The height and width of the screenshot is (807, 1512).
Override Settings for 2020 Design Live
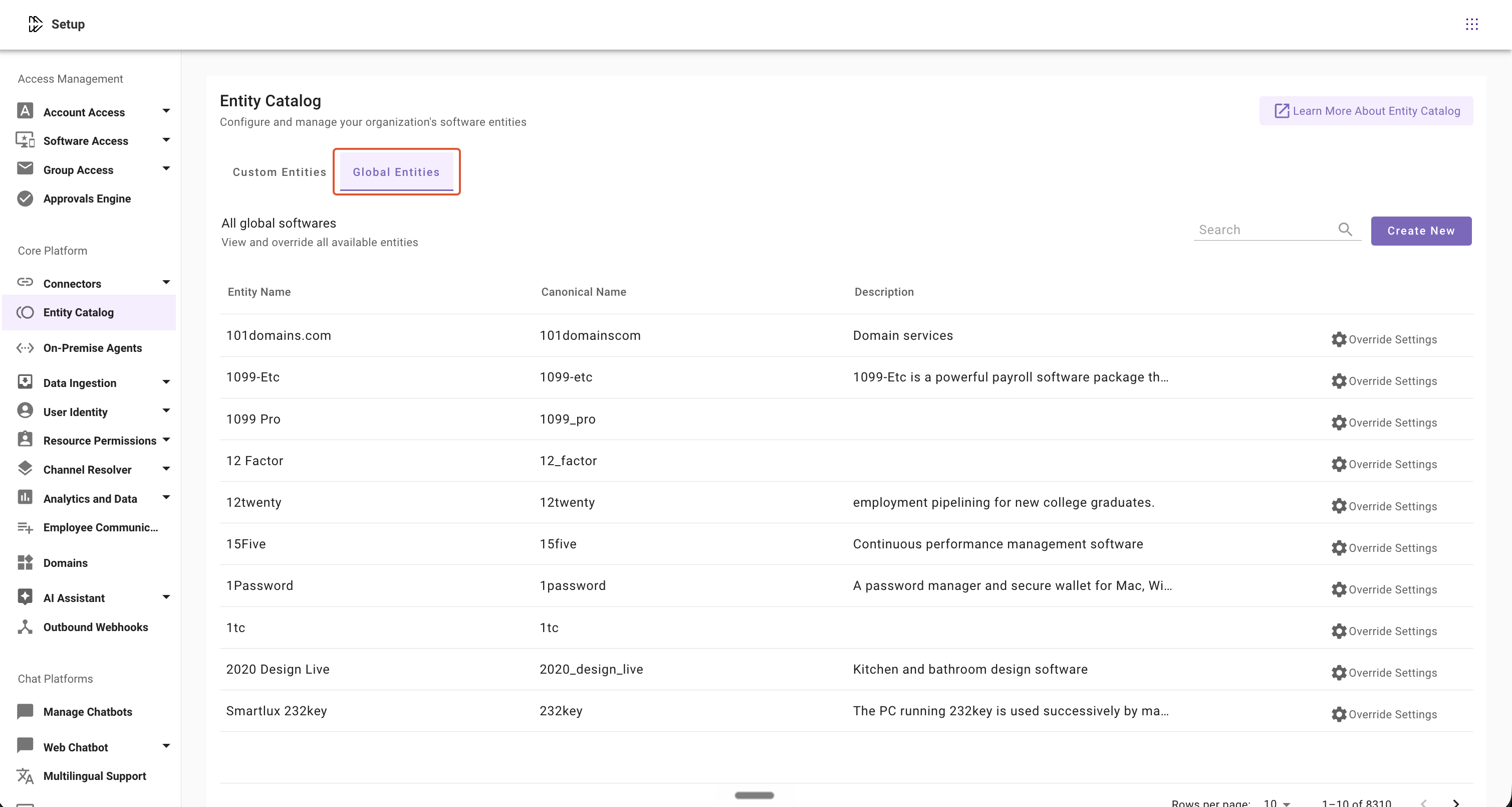click(1384, 673)
